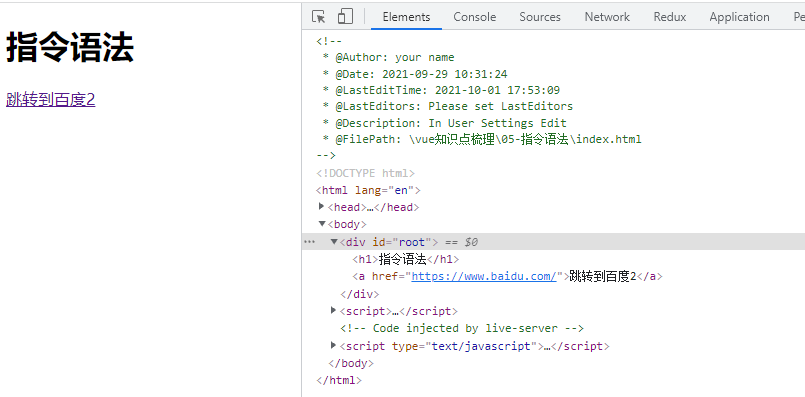The width and height of the screenshot is (805, 397).
Task: Switch to the Elements tab
Action: pyautogui.click(x=406, y=17)
